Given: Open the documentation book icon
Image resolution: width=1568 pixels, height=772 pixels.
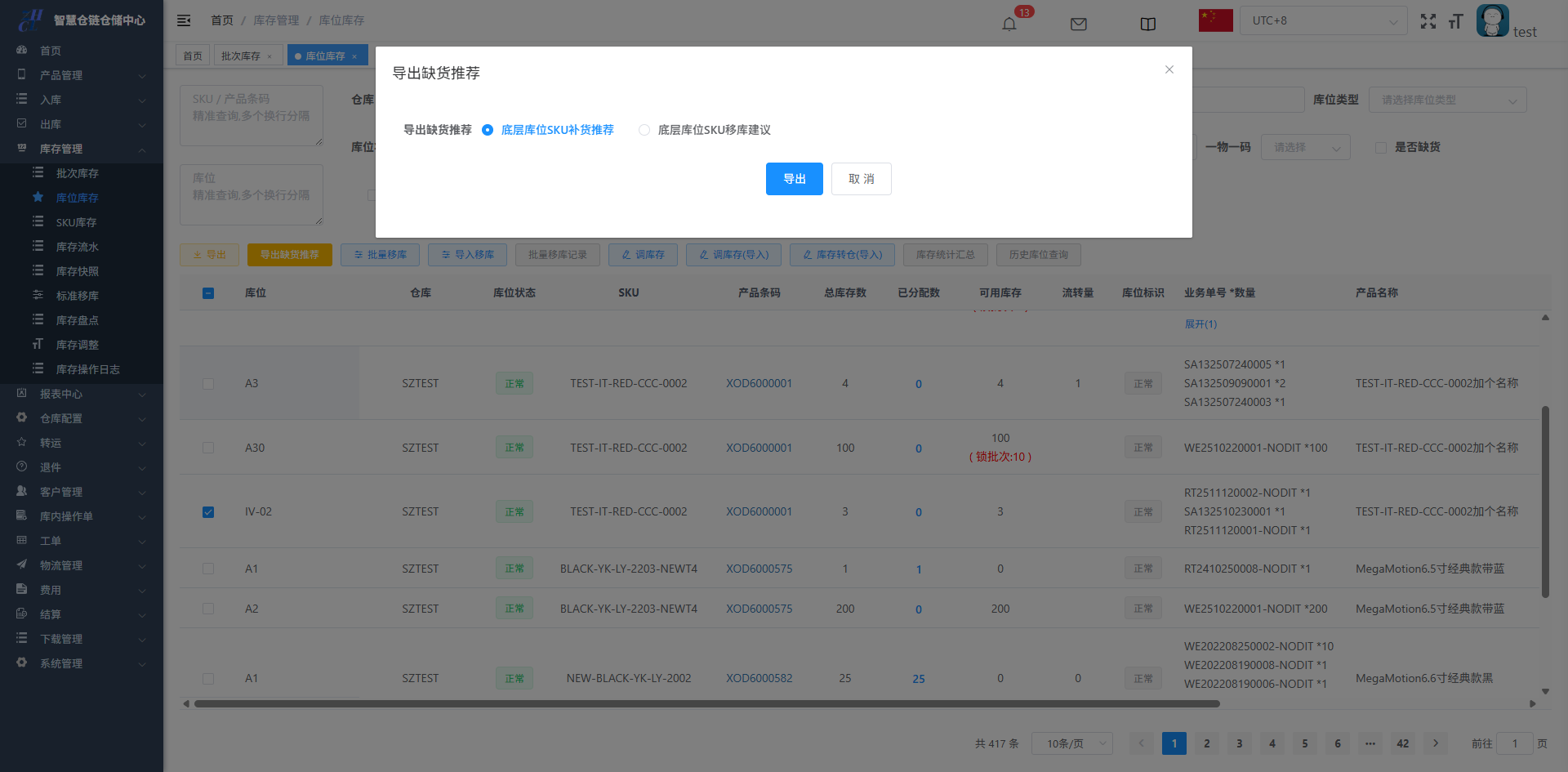Looking at the screenshot, I should point(1147,24).
